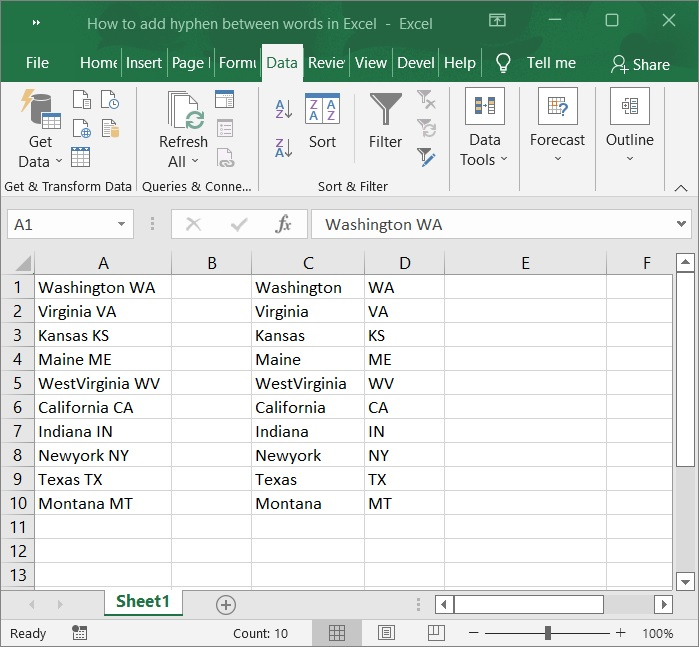Switch to Page Break Preview view

(436, 633)
